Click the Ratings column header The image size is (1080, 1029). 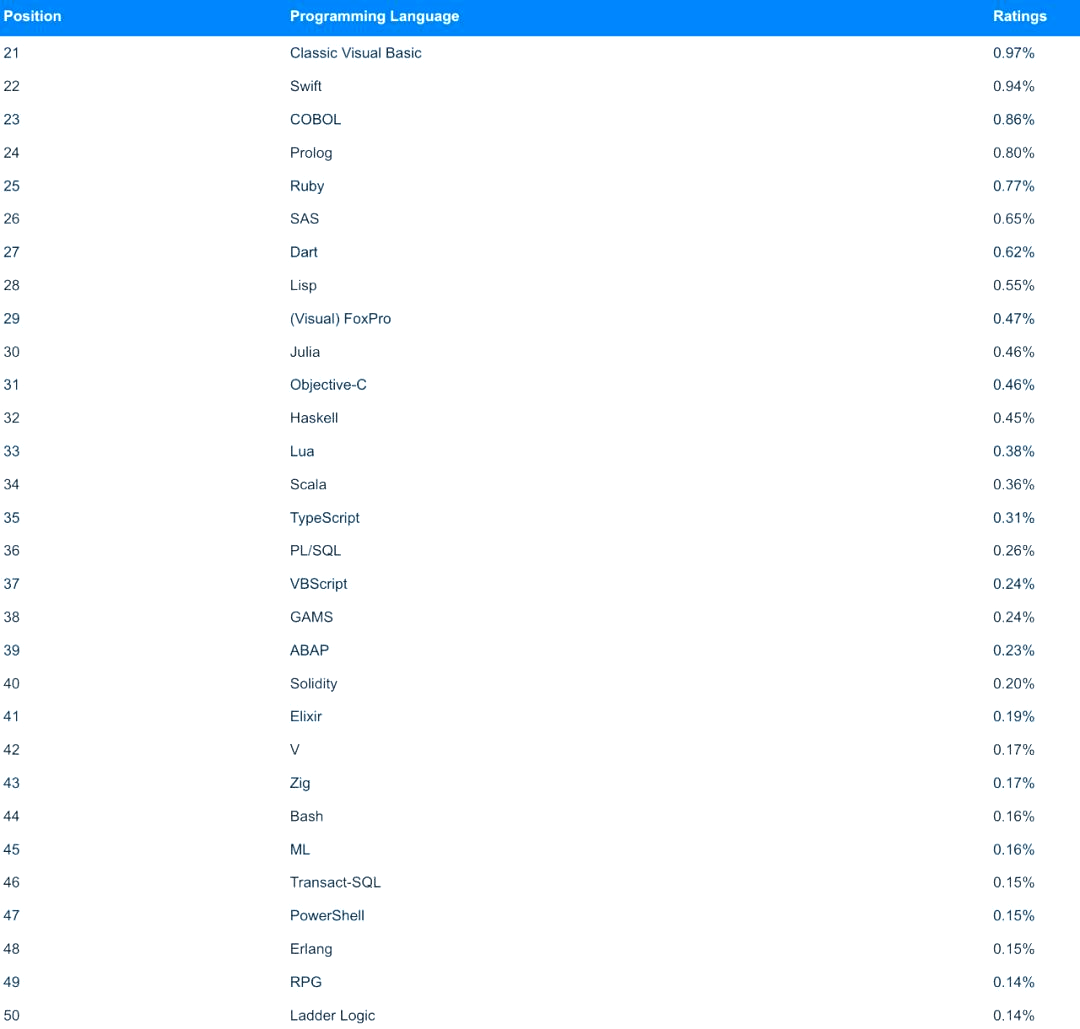(1019, 17)
